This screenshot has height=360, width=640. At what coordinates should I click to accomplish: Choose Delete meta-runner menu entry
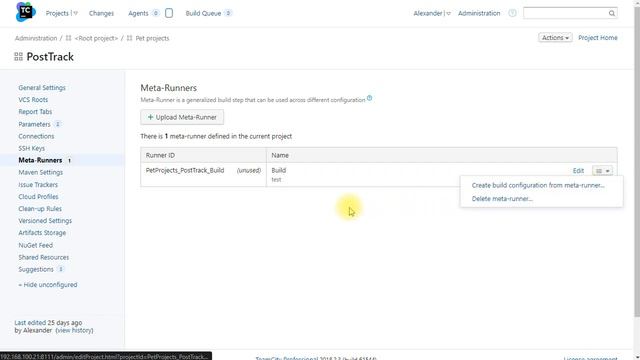pos(502,199)
